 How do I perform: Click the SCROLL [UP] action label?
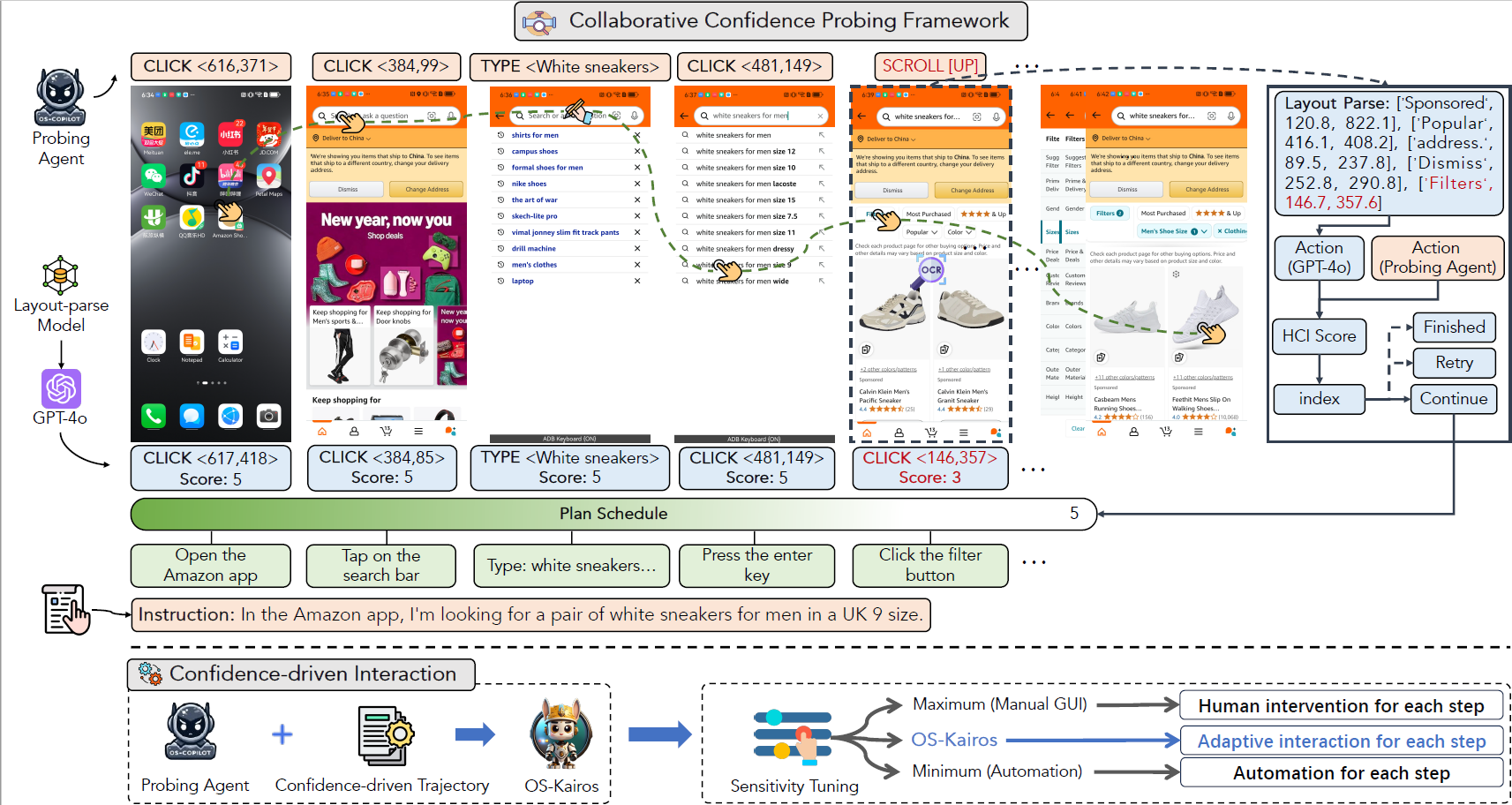coord(930,66)
